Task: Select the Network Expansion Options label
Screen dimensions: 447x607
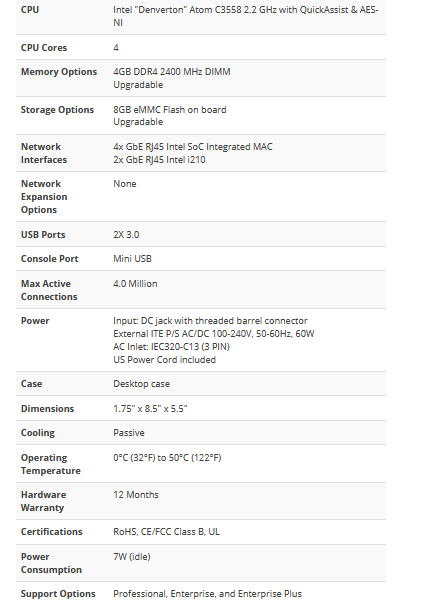Action: point(44,197)
